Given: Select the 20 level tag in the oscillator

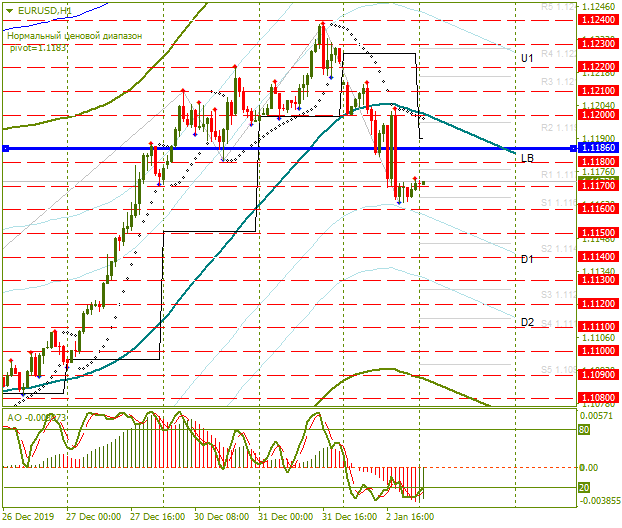Looking at the screenshot, I should [x=584, y=487].
